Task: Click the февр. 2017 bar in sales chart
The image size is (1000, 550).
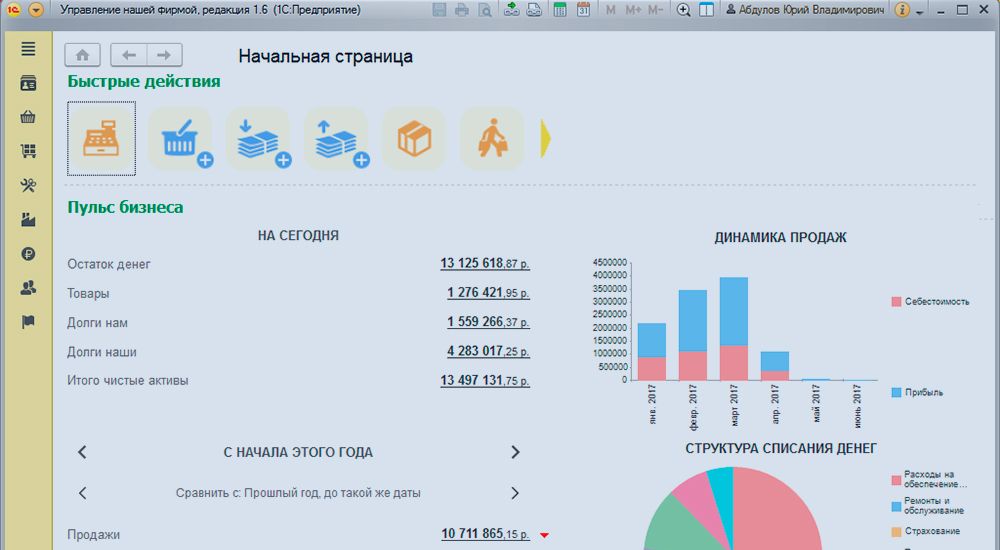Action: [693, 335]
